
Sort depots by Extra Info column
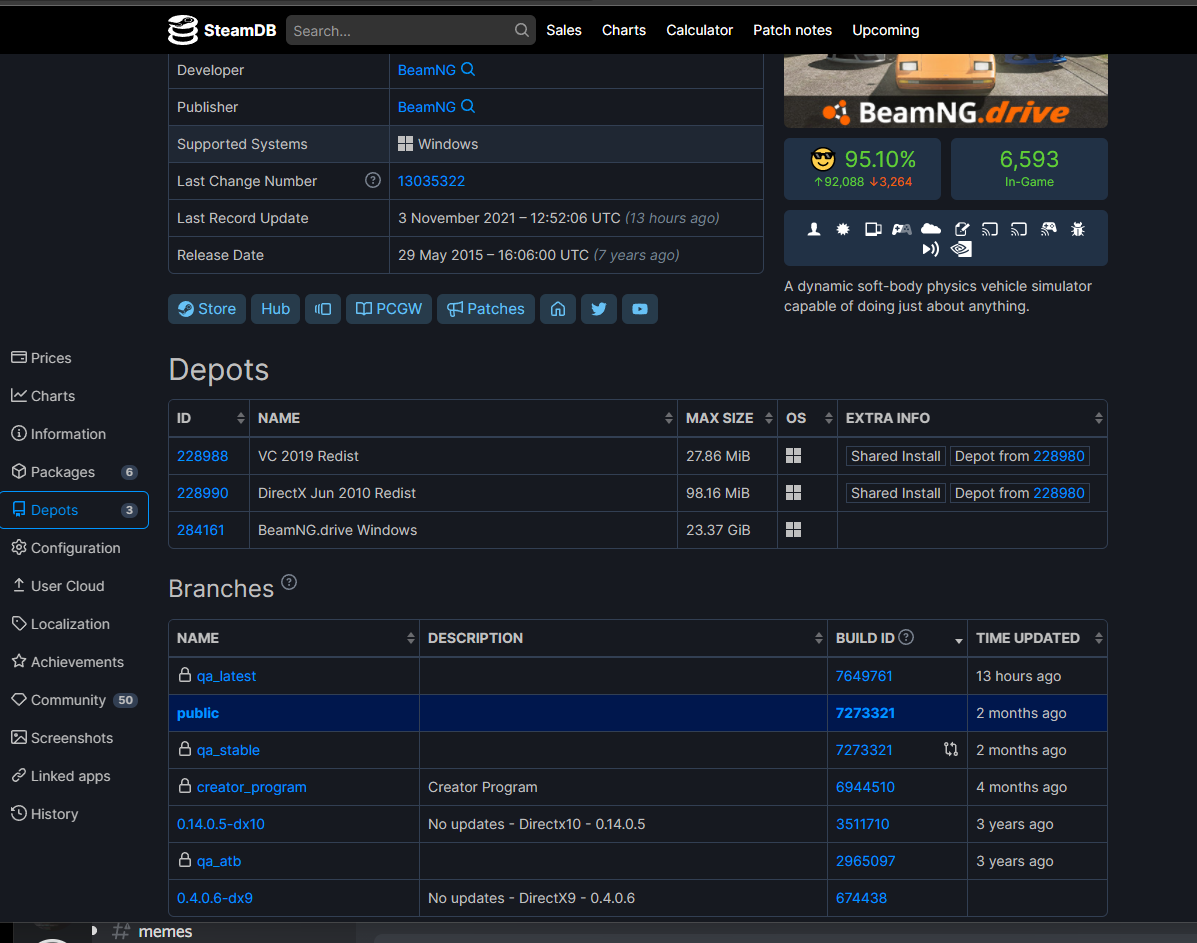[973, 418]
